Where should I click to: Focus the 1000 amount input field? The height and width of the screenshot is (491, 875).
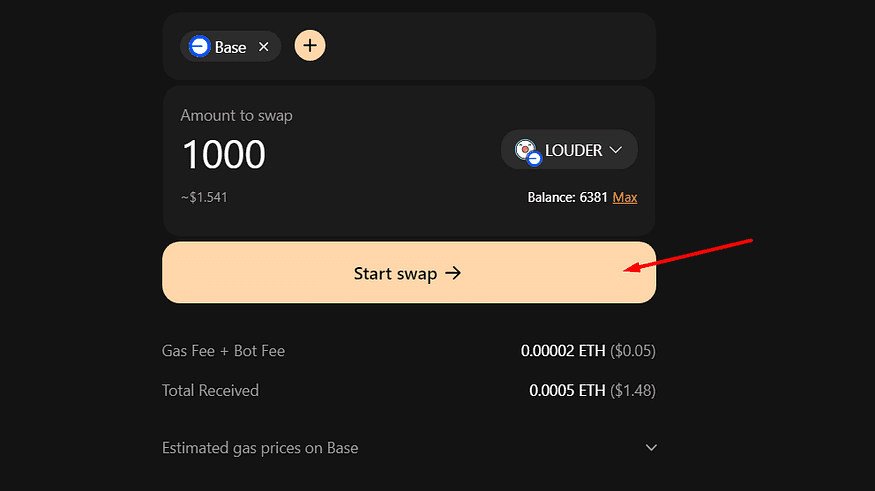point(224,155)
